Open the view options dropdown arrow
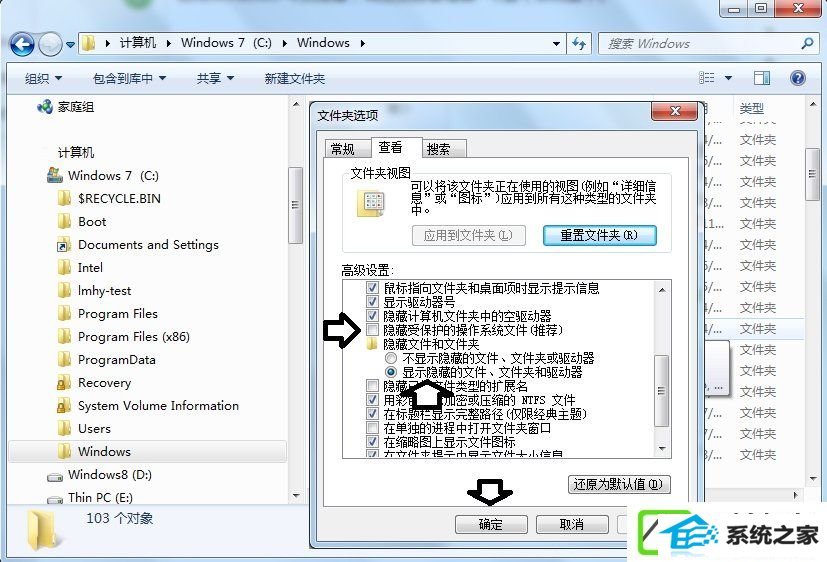 point(728,78)
